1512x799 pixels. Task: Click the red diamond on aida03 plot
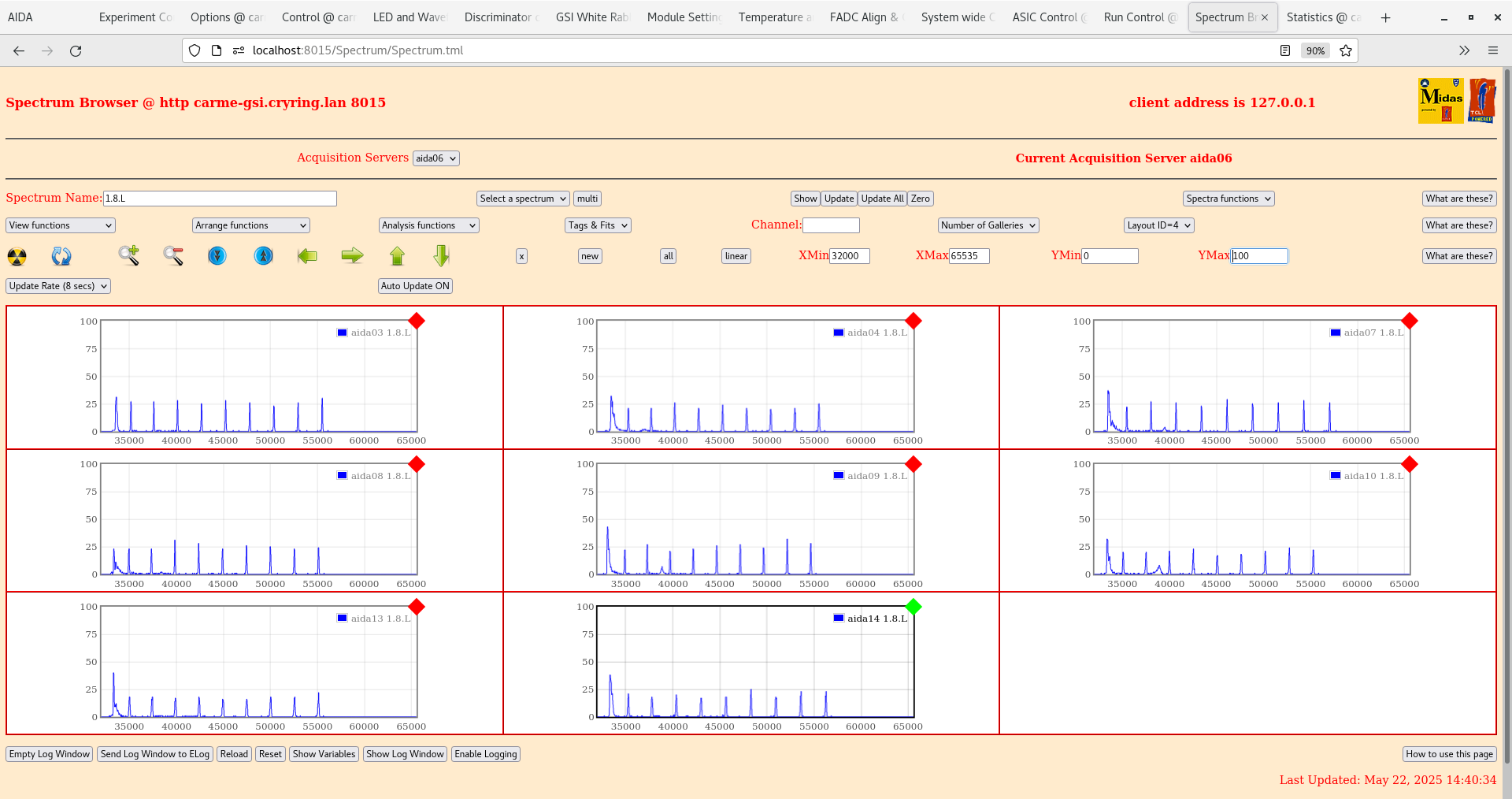tap(417, 321)
